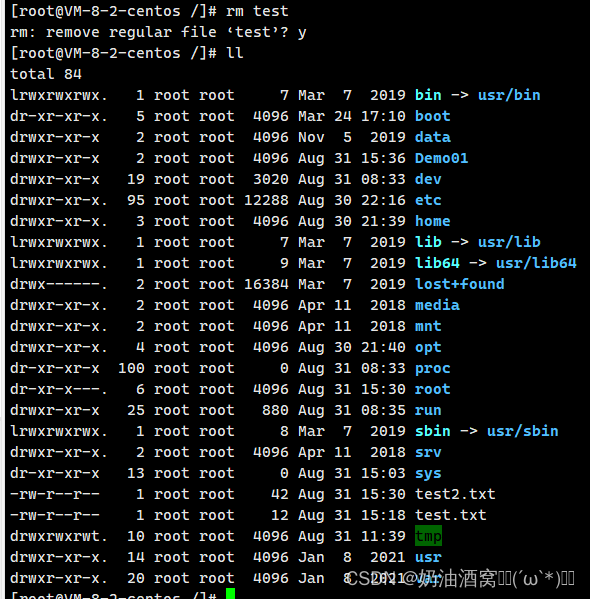Click the 'dev' directory name
Viewport: 590px width, 599px height.
click(428, 179)
